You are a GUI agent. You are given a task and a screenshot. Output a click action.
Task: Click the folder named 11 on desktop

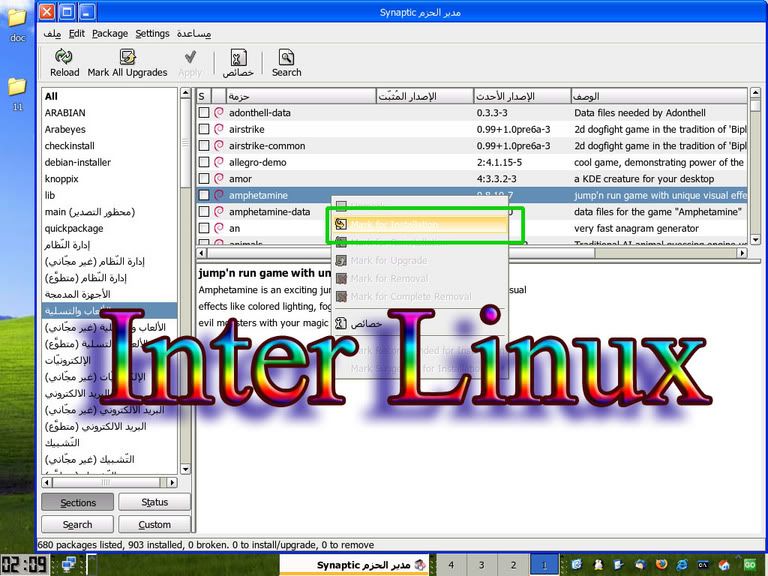(17, 93)
